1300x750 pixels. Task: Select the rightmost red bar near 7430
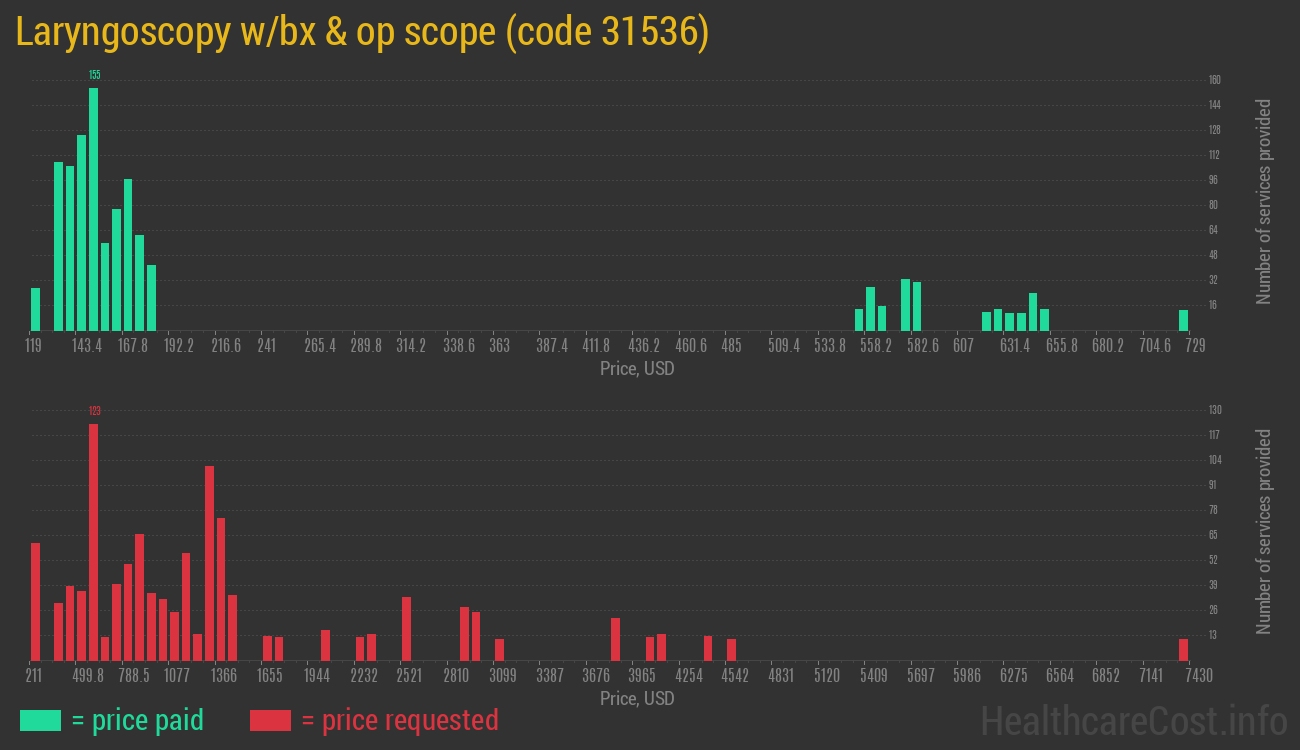[x=1183, y=649]
